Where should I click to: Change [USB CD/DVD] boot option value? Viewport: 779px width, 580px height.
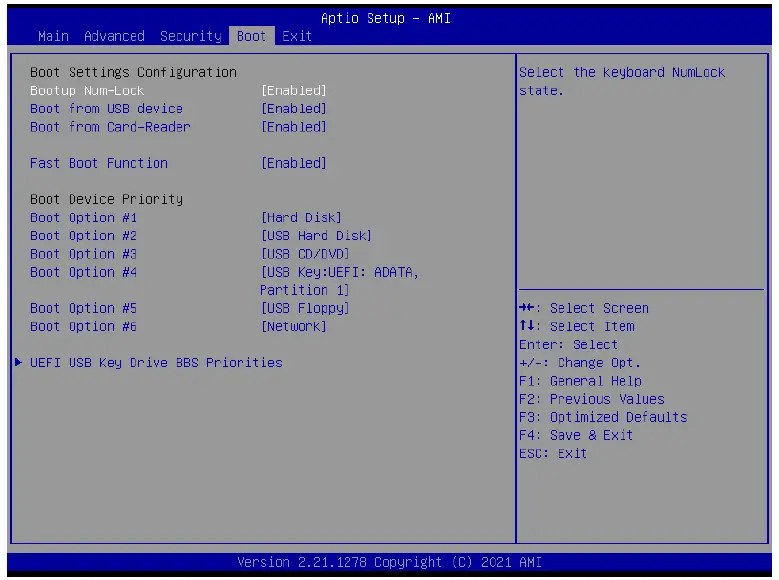tap(305, 254)
